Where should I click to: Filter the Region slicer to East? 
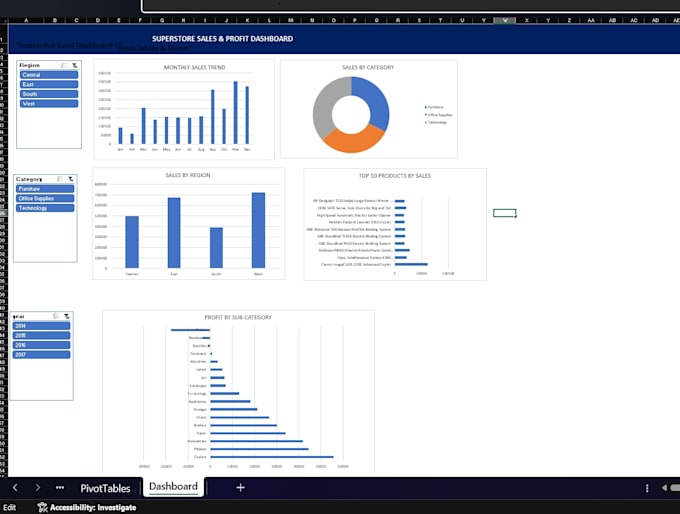pyautogui.click(x=49, y=85)
